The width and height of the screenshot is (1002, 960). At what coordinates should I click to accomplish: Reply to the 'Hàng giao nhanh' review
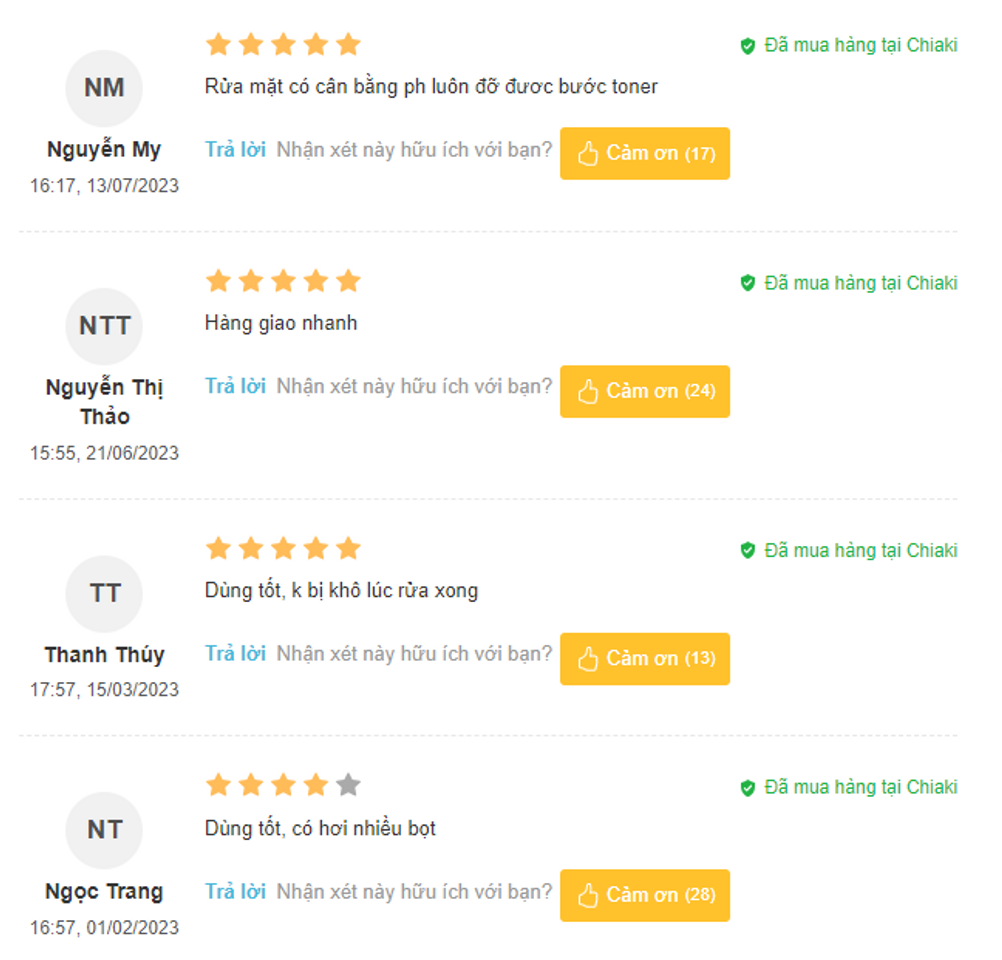235,386
